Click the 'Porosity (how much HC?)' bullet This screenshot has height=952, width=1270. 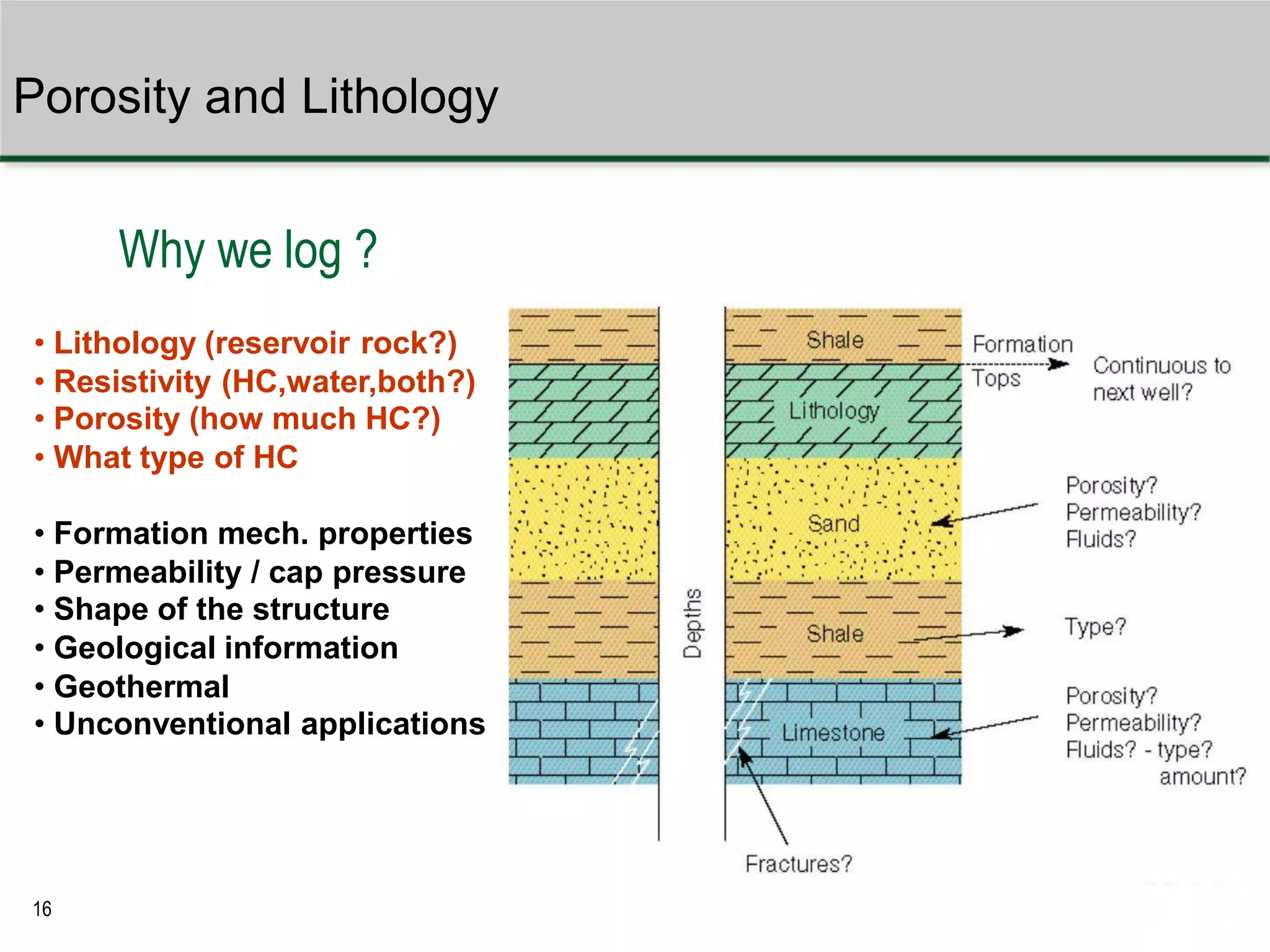coord(247,418)
